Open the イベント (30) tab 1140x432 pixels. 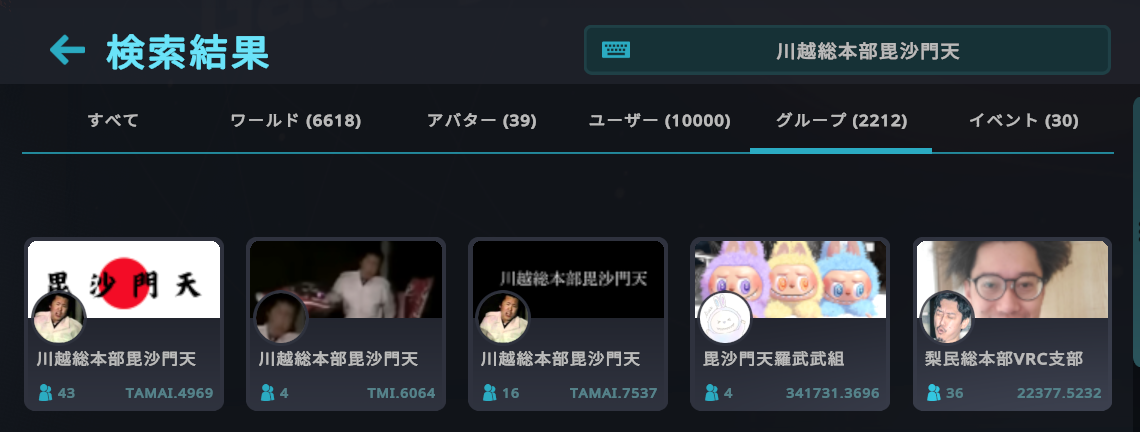pos(1023,121)
